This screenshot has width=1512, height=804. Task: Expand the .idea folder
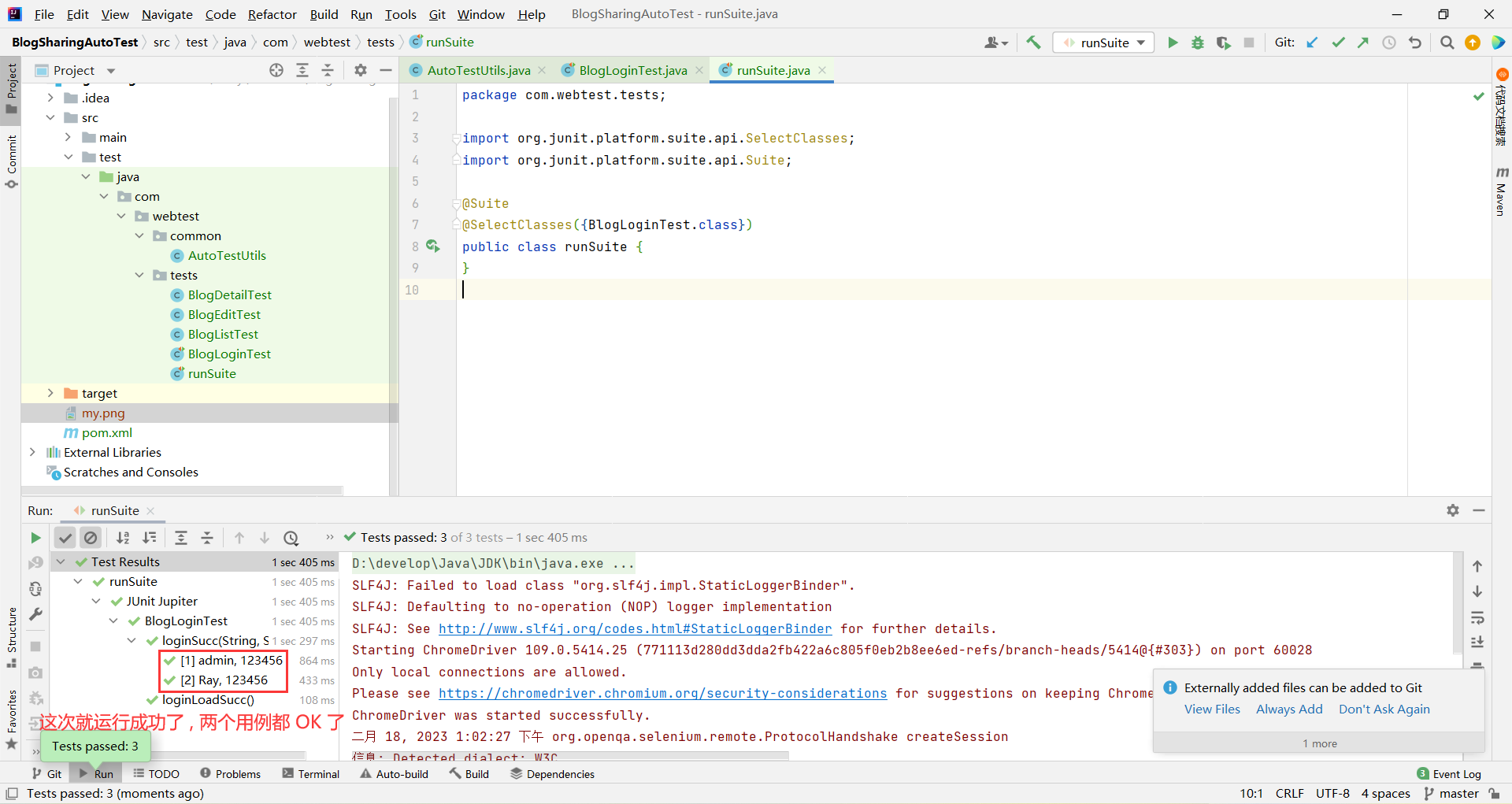point(50,98)
